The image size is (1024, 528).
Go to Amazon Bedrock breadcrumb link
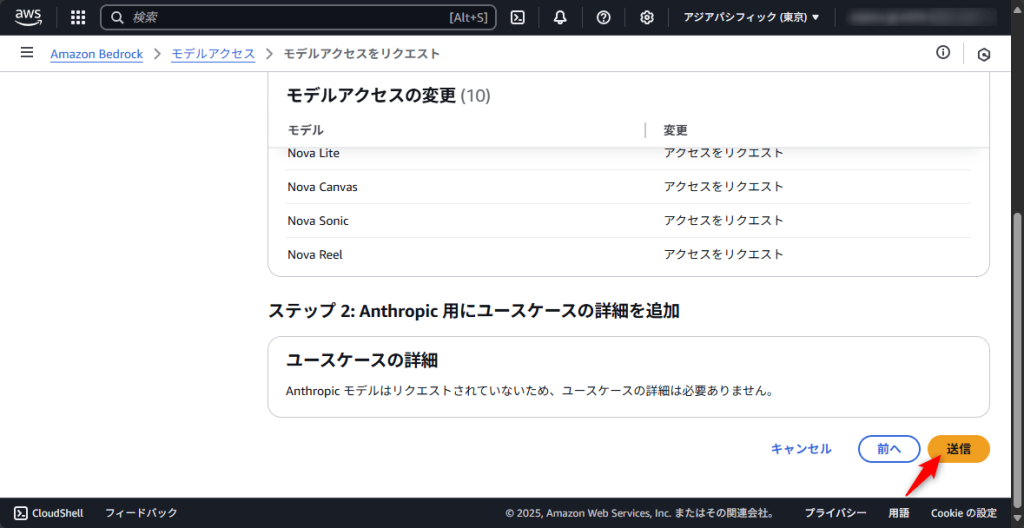click(97, 54)
